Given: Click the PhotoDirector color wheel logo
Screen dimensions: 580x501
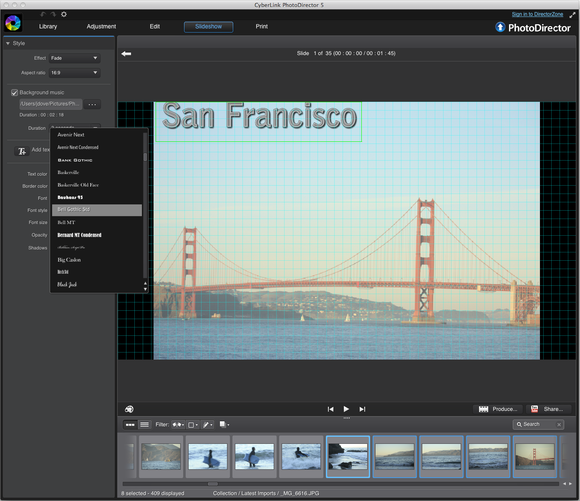Looking at the screenshot, I should coord(13,23).
